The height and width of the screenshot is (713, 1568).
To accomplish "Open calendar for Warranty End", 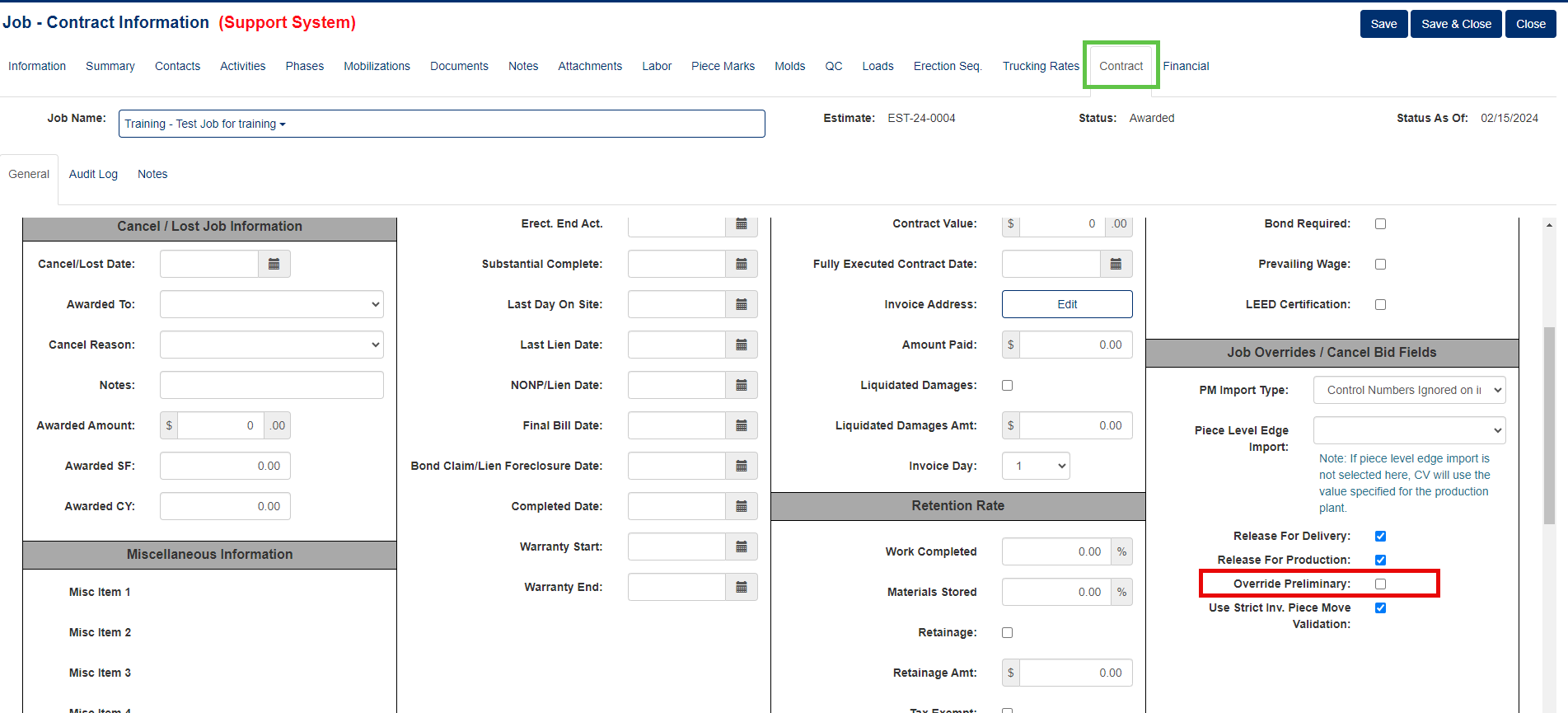I will 742,587.
